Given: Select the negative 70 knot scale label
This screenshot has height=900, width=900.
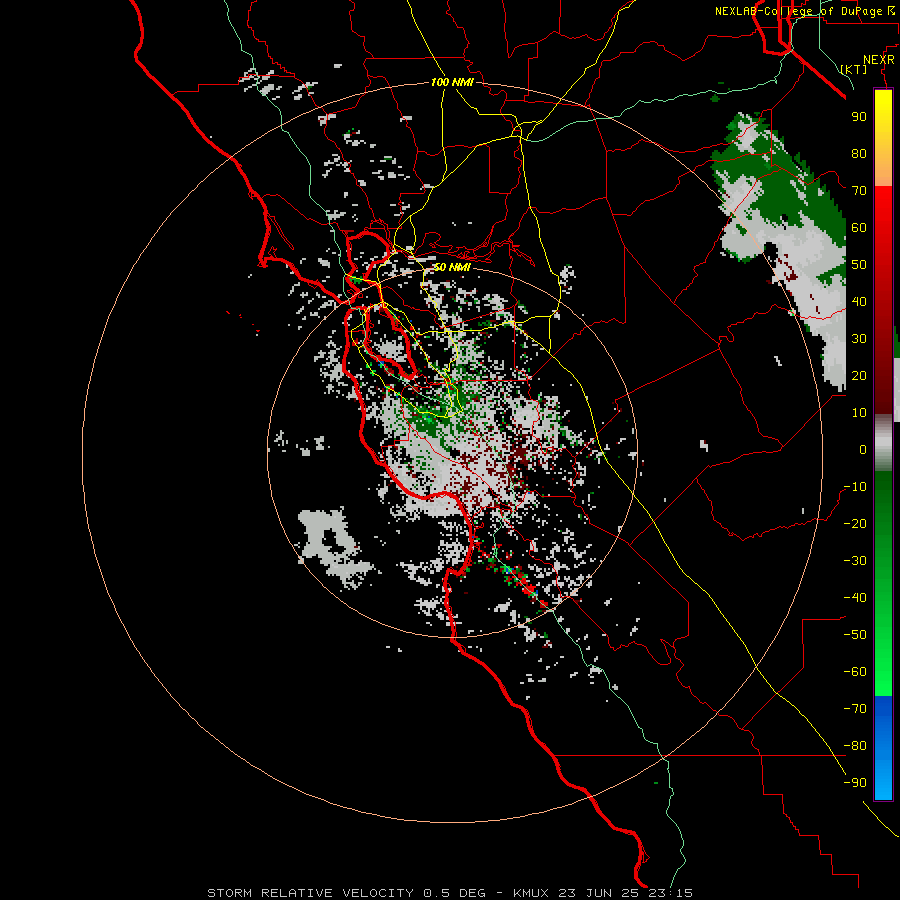Looking at the screenshot, I should coord(855,709).
